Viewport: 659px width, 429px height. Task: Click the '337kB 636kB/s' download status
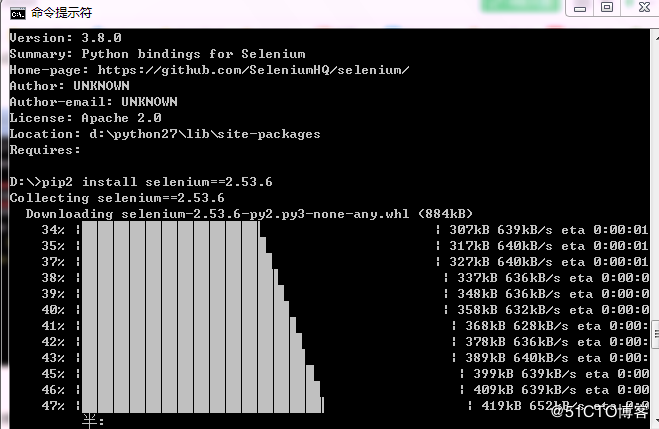(x=509, y=278)
